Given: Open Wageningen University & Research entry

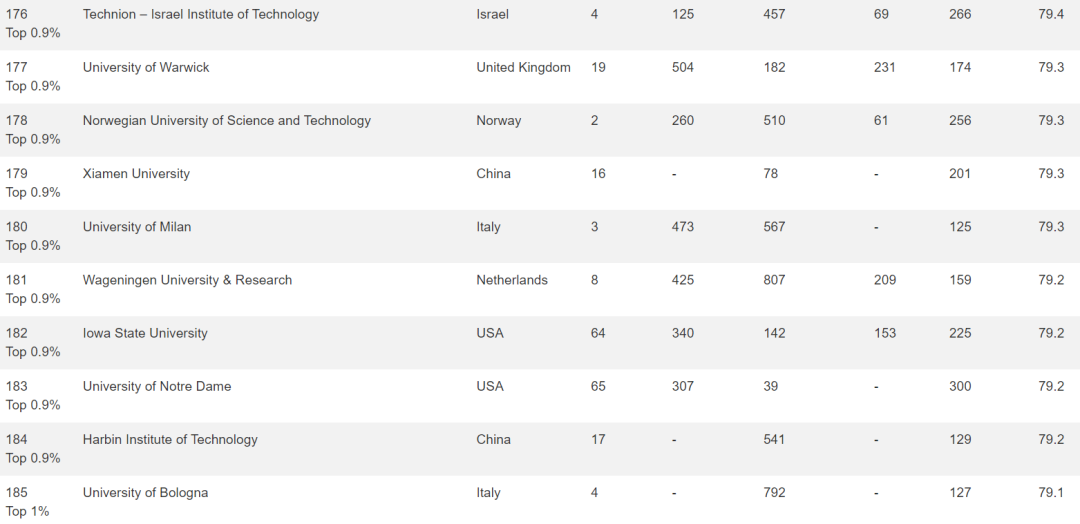Looking at the screenshot, I should point(187,280).
